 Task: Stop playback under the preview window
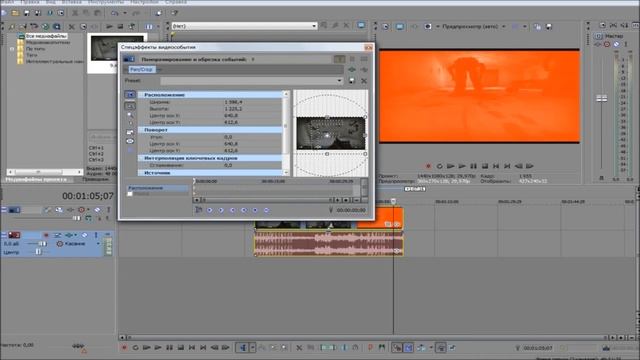485,166
